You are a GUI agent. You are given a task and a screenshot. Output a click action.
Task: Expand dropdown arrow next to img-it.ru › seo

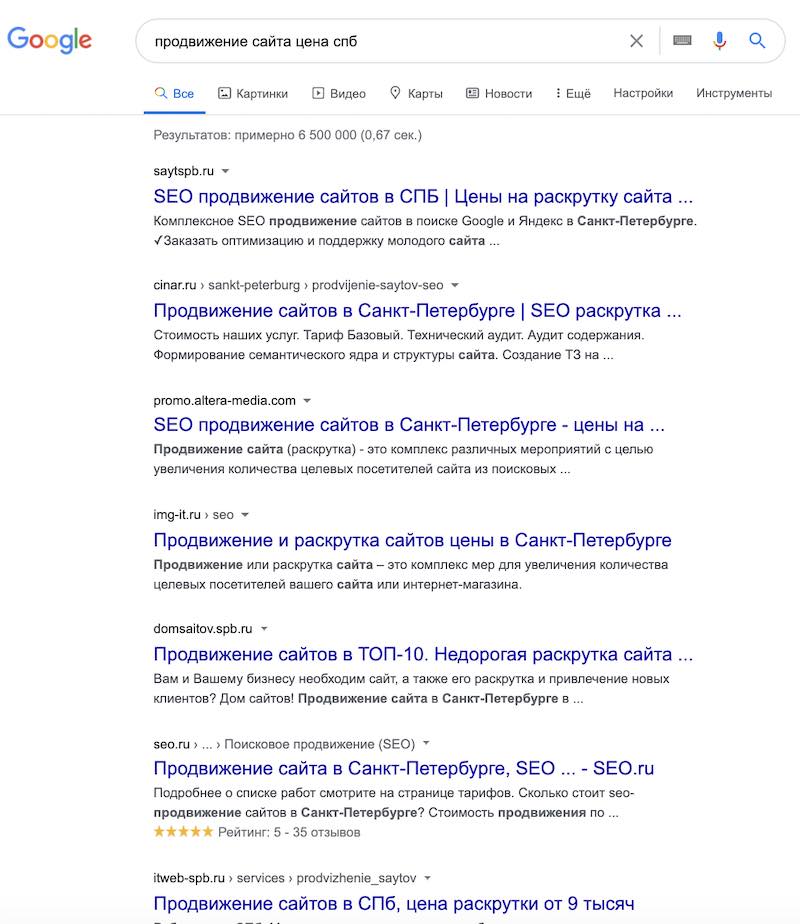click(245, 515)
